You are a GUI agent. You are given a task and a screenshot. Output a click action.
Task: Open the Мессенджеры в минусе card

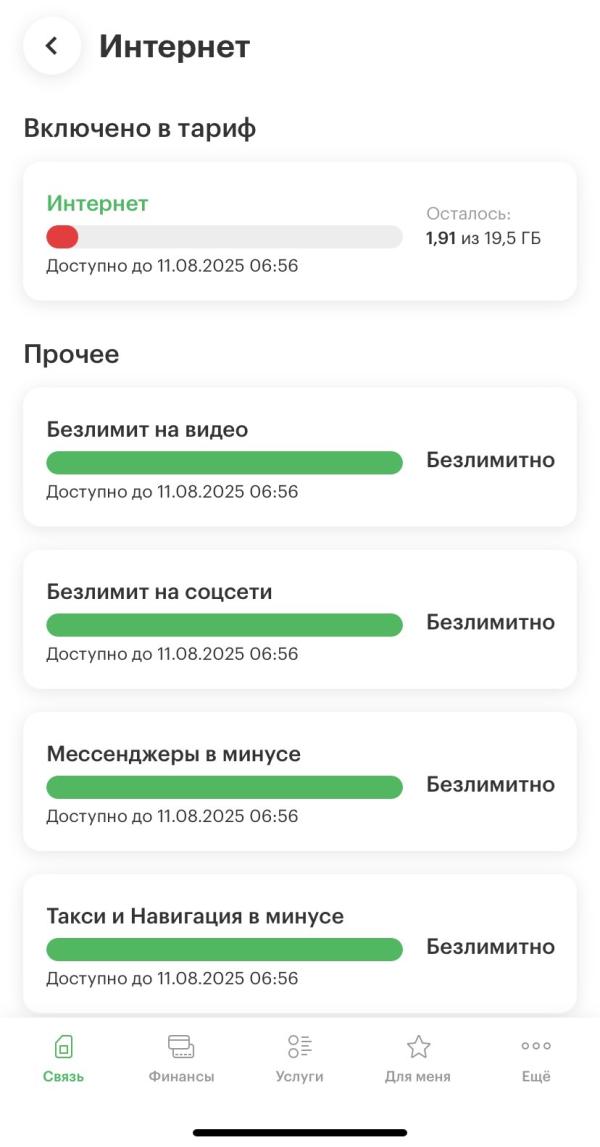point(300,781)
